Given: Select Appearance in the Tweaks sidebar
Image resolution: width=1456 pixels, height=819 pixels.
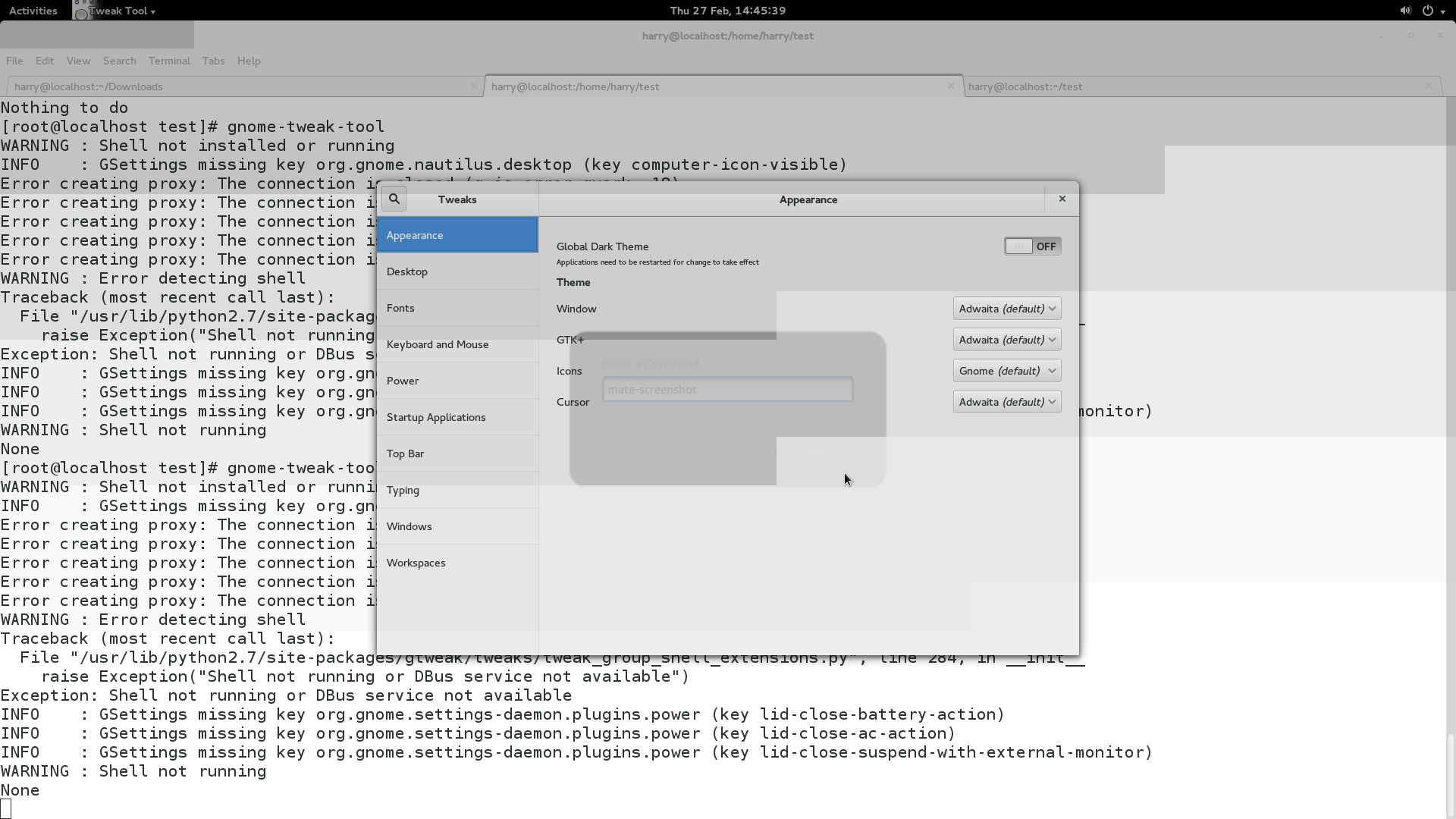Looking at the screenshot, I should pos(457,235).
